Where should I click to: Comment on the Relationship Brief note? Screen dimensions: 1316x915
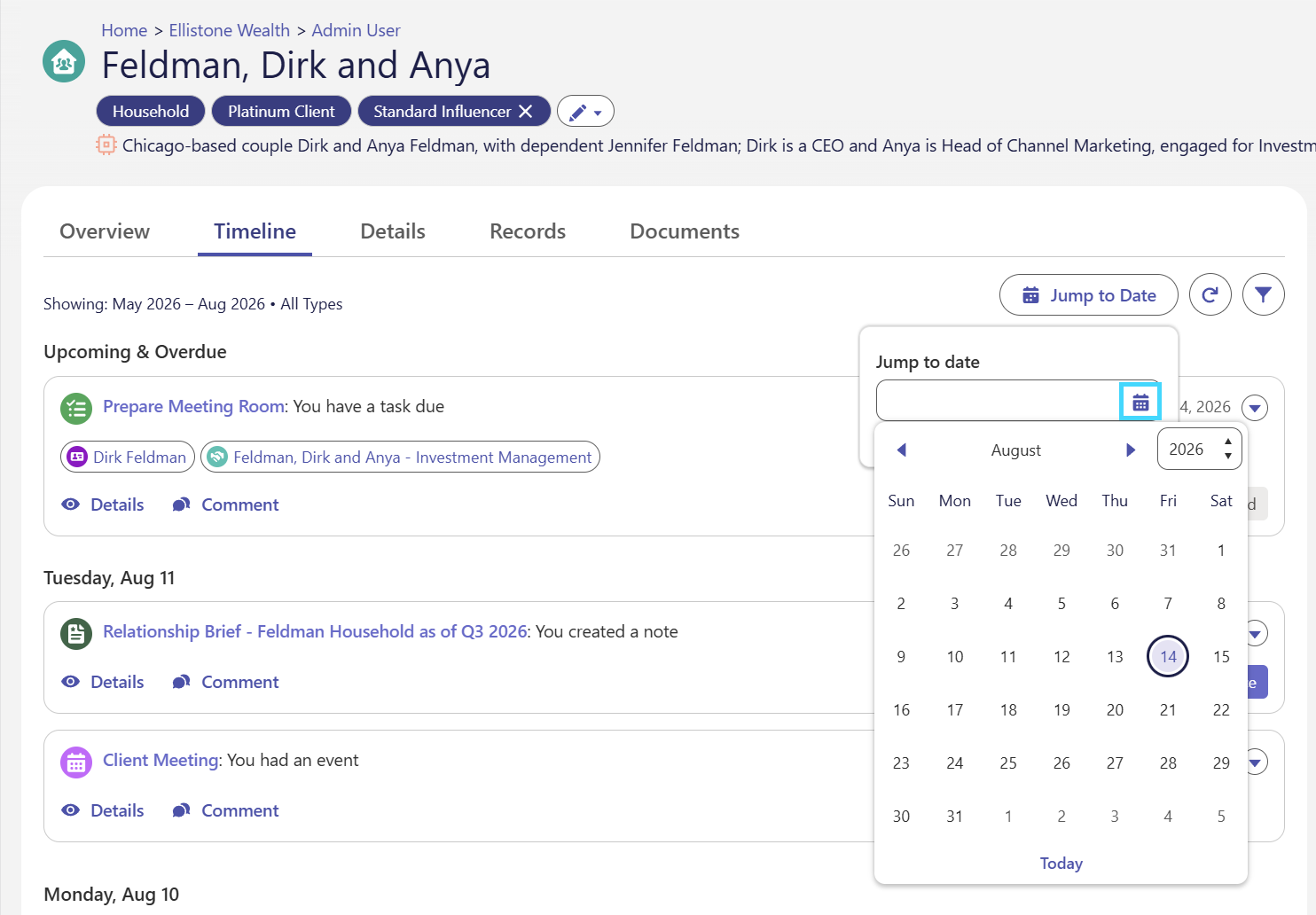[225, 683]
